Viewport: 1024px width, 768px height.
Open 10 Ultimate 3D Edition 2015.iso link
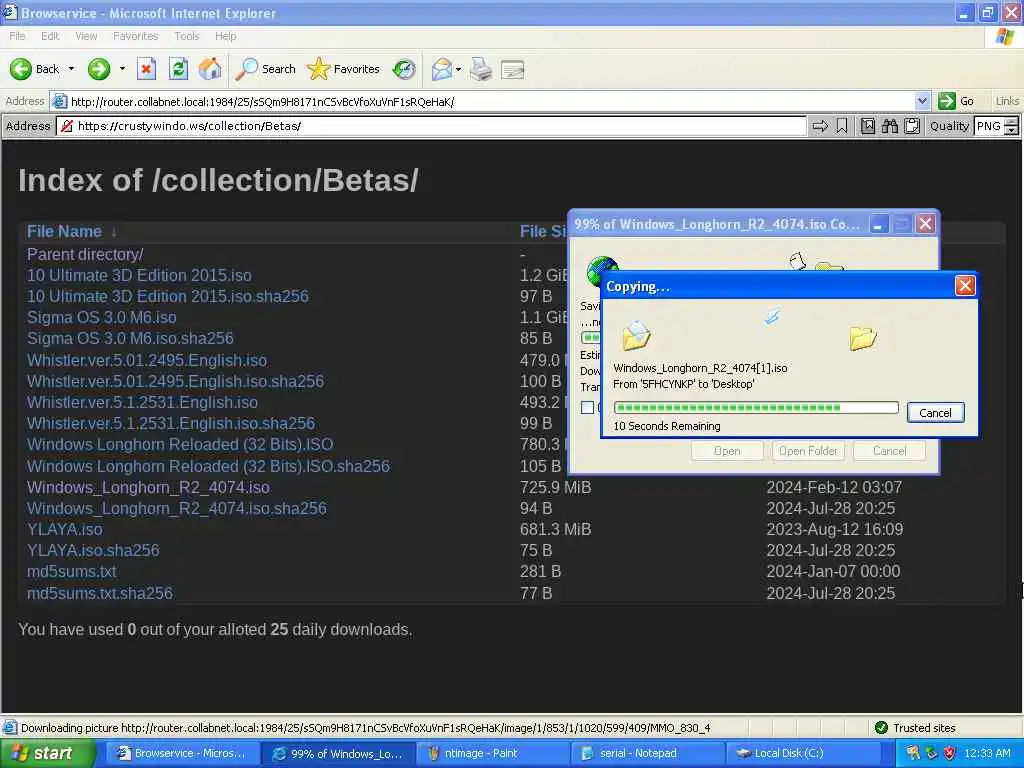139,276
